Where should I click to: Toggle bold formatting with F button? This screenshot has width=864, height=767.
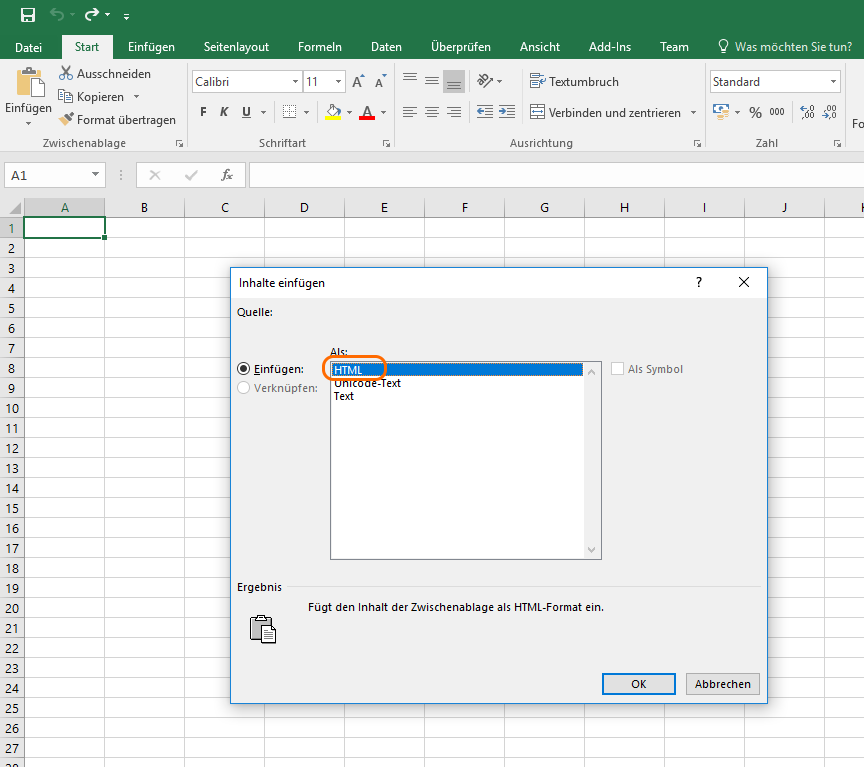point(203,112)
